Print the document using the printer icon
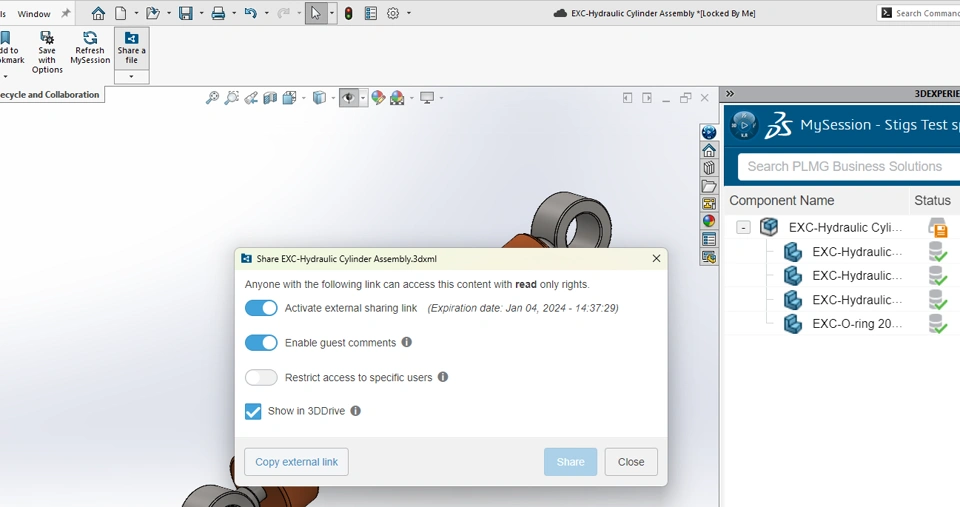 [x=218, y=13]
